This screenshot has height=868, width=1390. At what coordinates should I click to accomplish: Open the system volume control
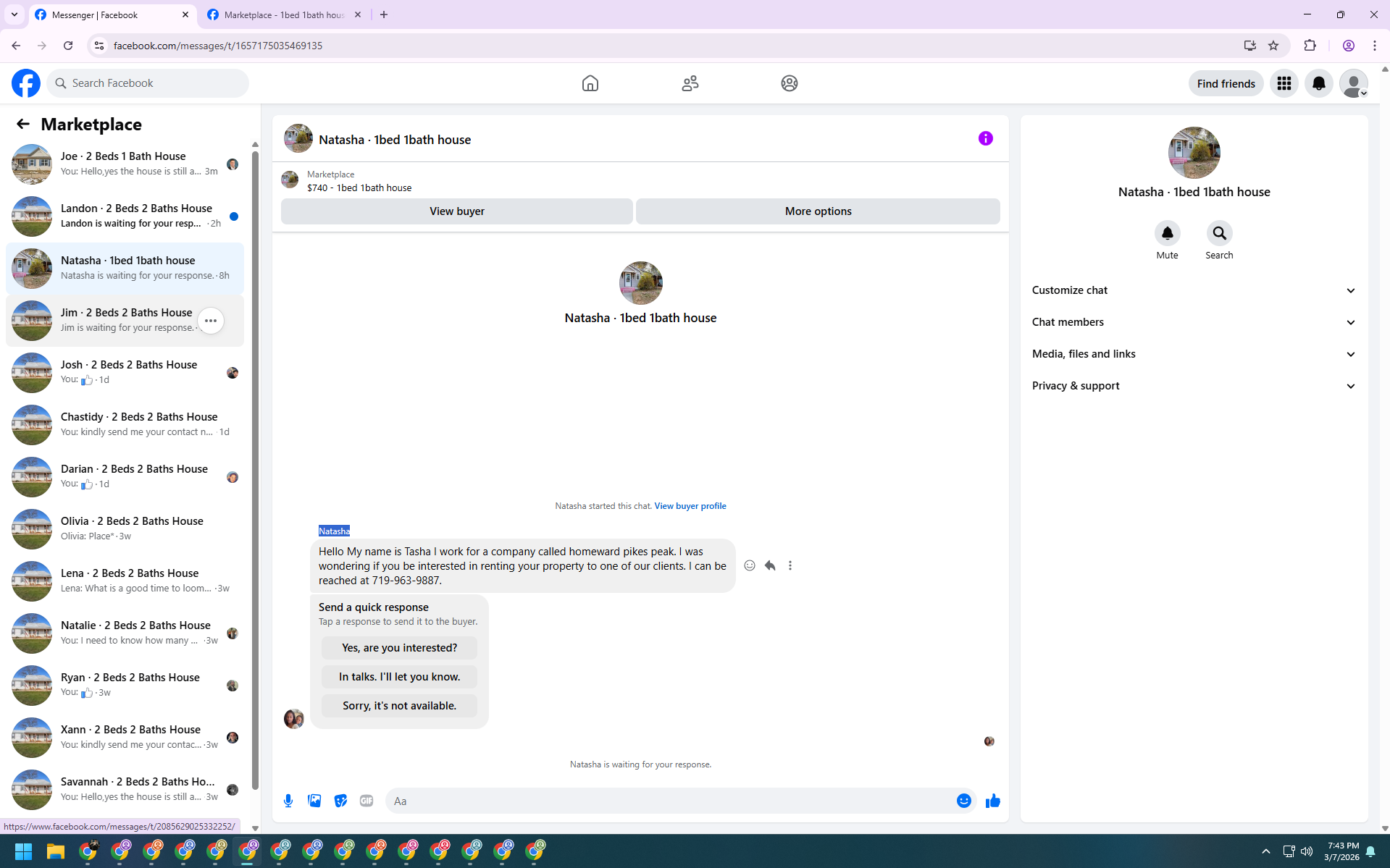coord(1307,851)
